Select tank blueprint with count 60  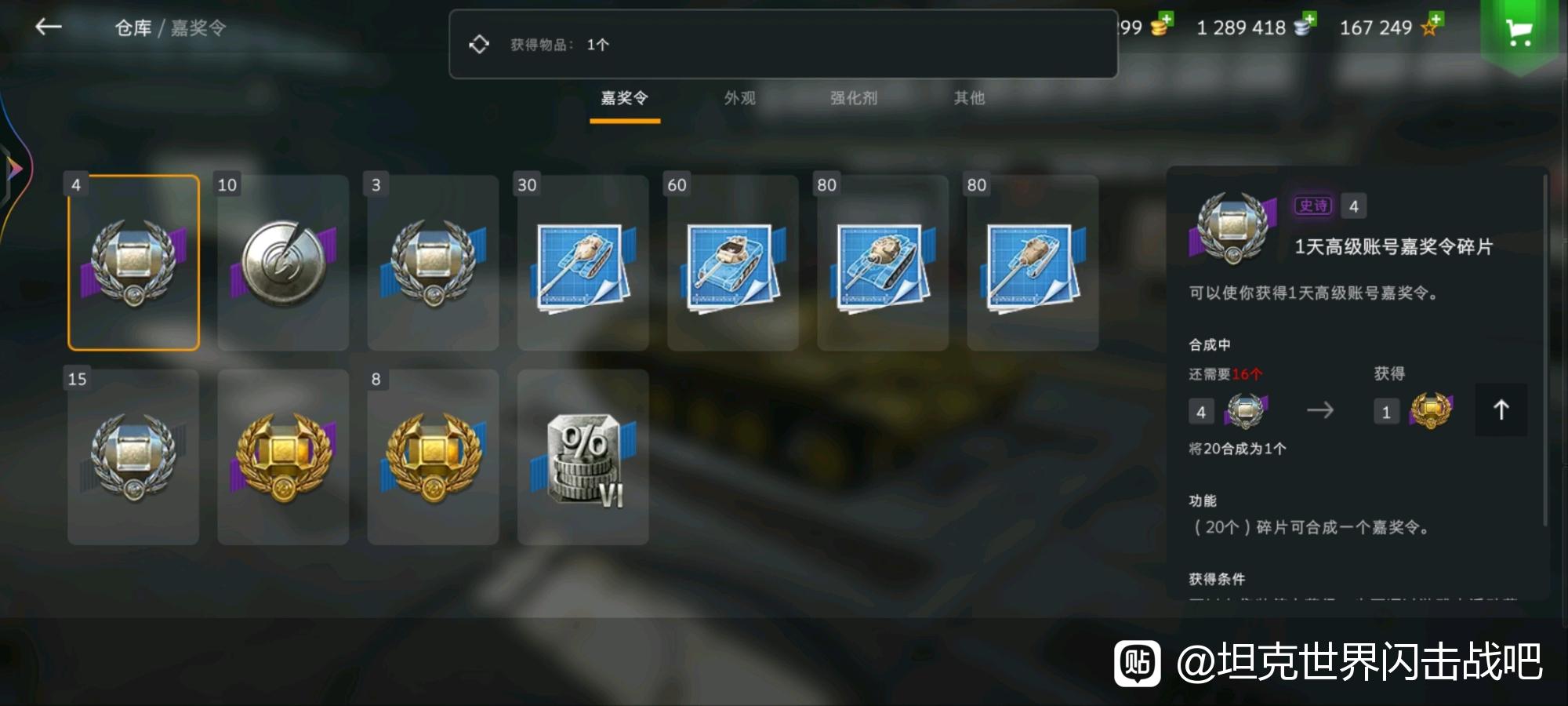pos(732,263)
